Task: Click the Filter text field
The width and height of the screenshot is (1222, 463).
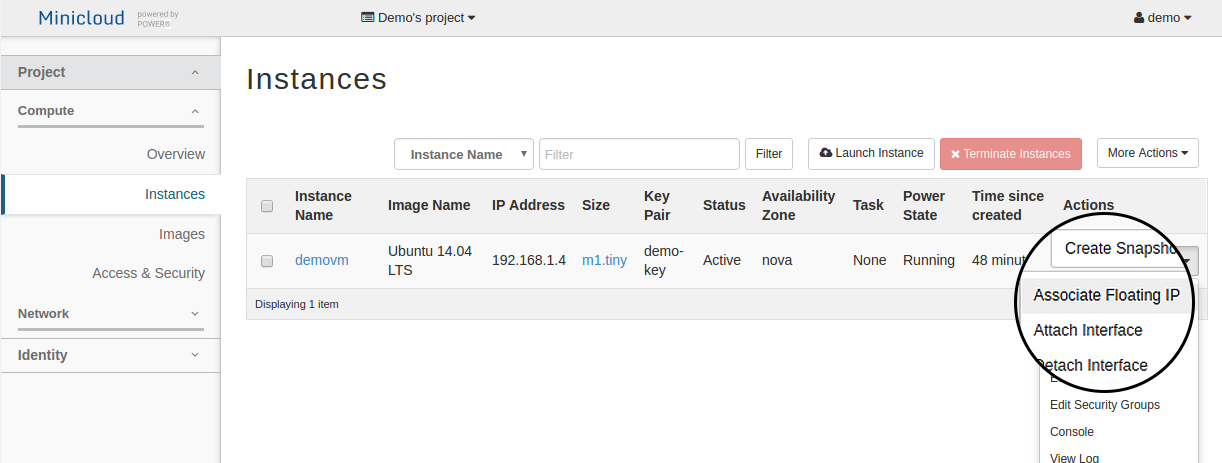Action: (x=639, y=154)
